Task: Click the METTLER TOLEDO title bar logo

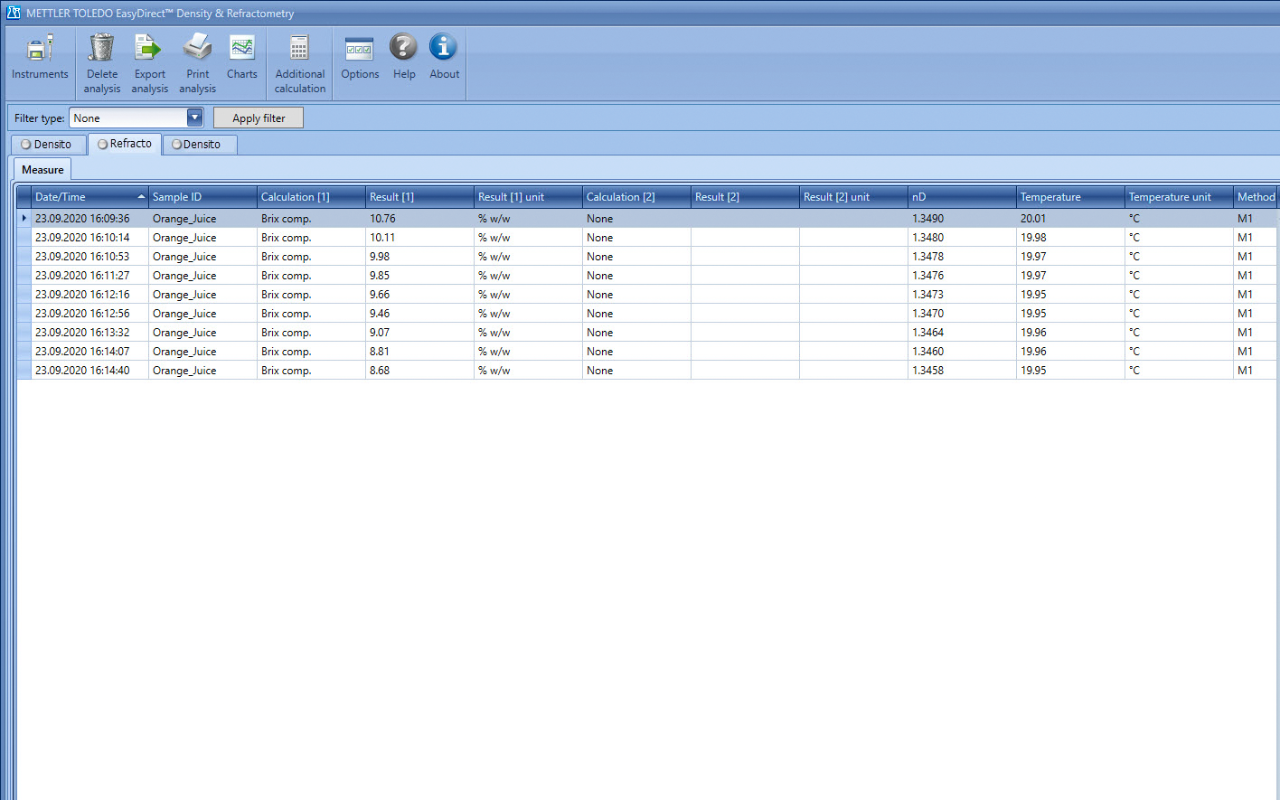Action: (x=14, y=13)
